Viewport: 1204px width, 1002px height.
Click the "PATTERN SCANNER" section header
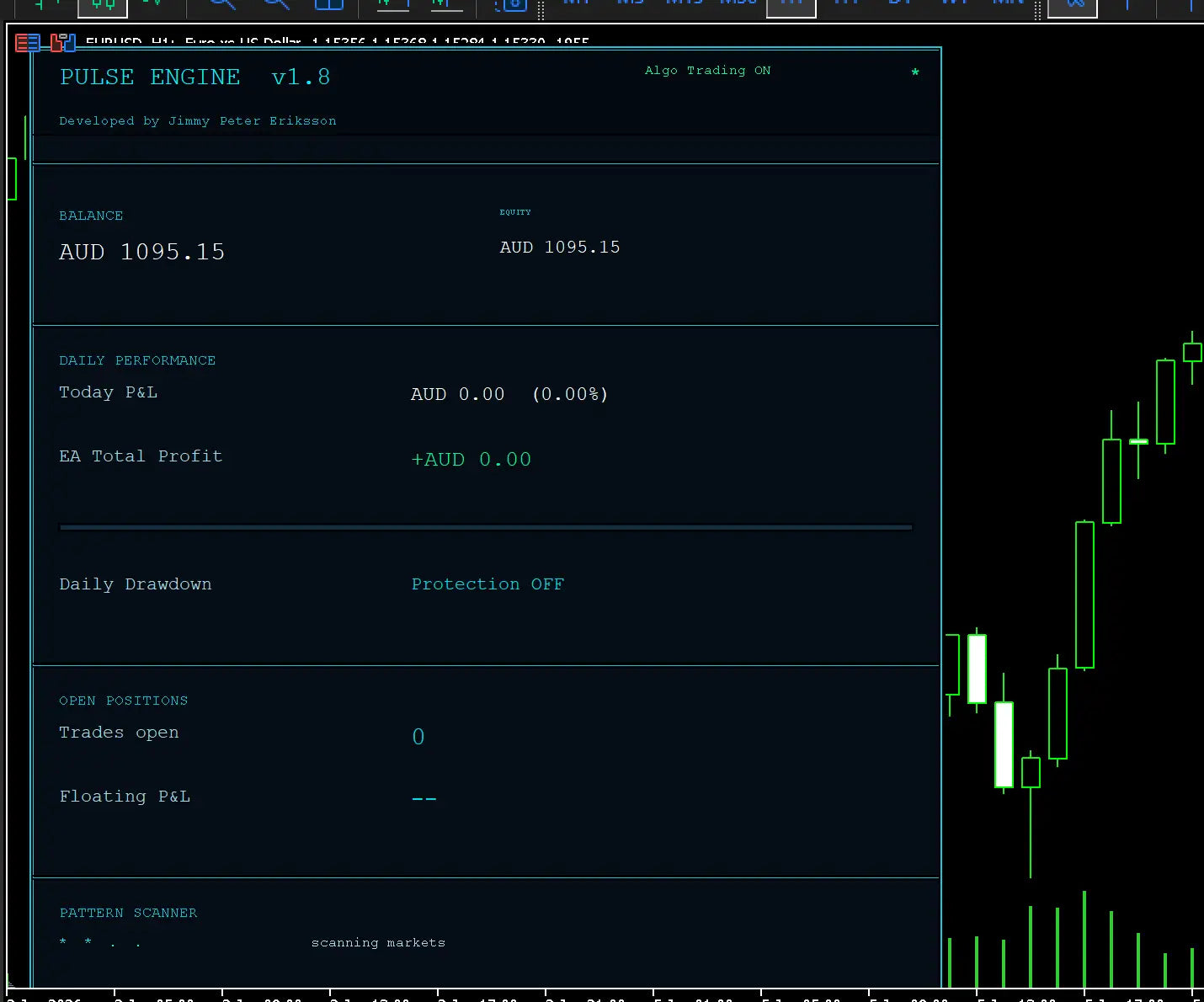click(128, 913)
